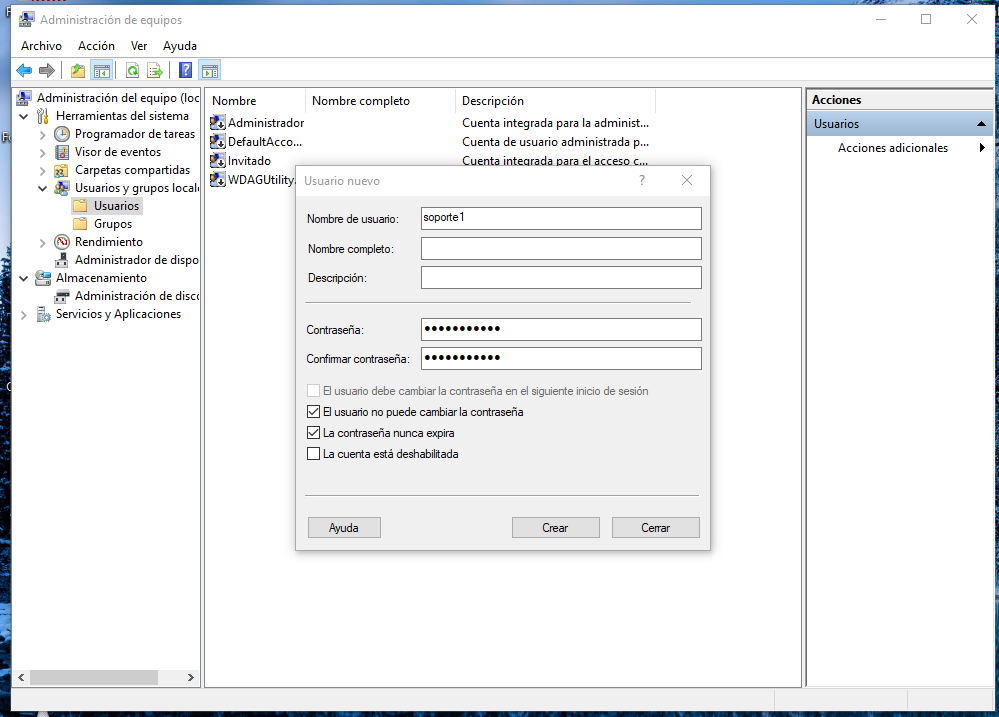
Task: Uncheck 'El usuario no puede cambiar la contraseña'
Action: [314, 412]
